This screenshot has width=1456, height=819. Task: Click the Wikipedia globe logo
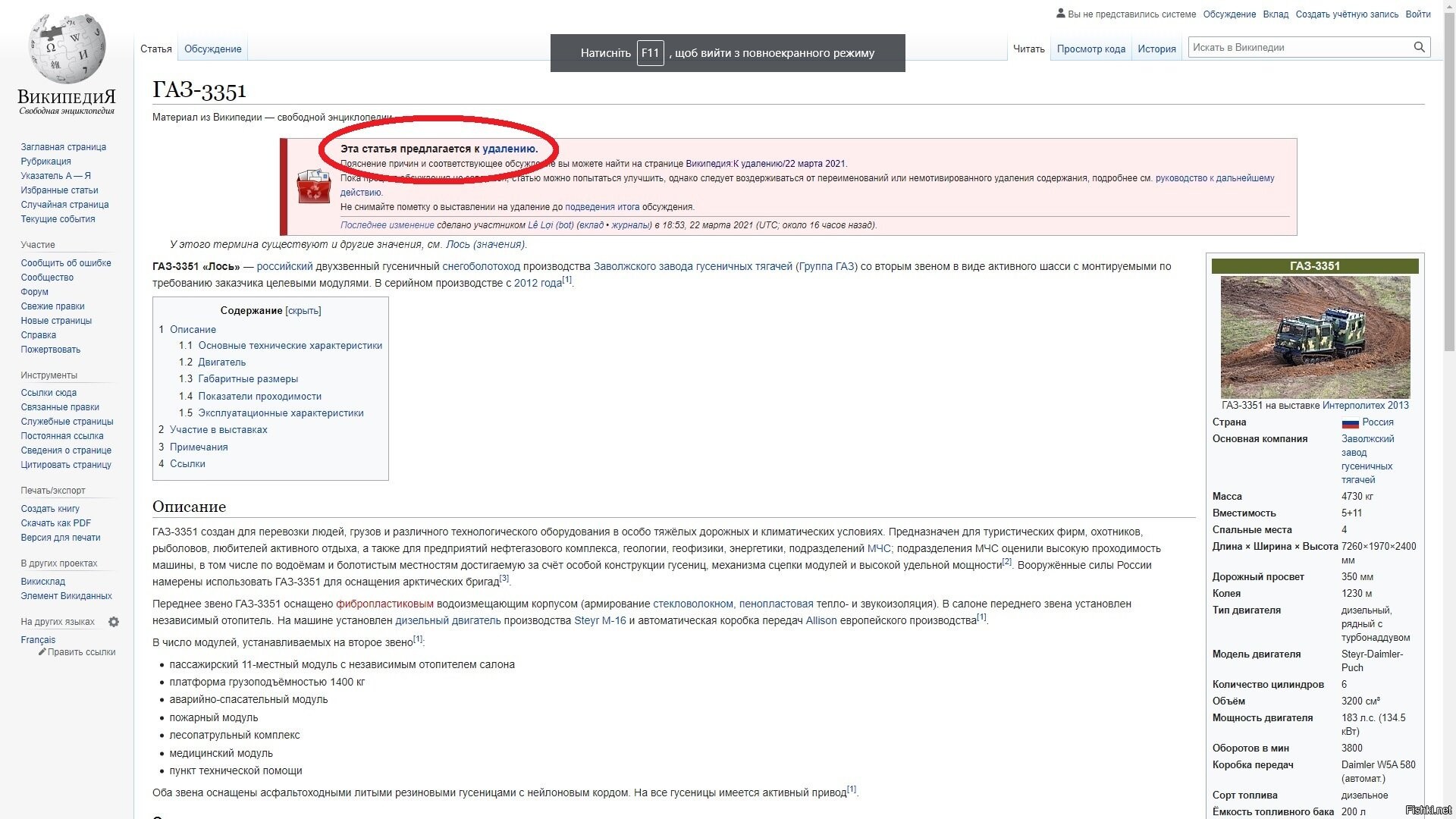(67, 48)
